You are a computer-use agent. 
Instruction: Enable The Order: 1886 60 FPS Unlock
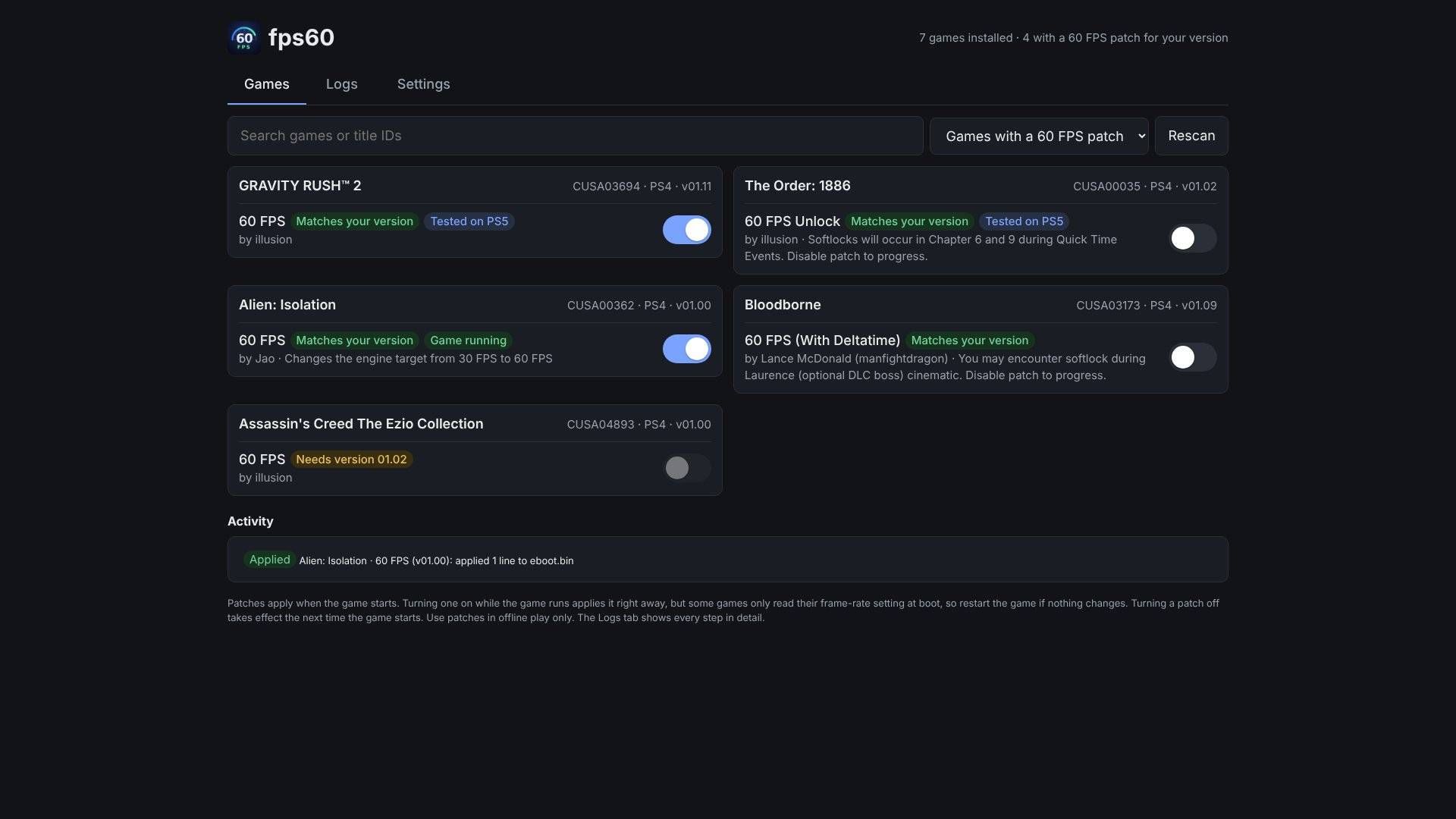click(1192, 238)
